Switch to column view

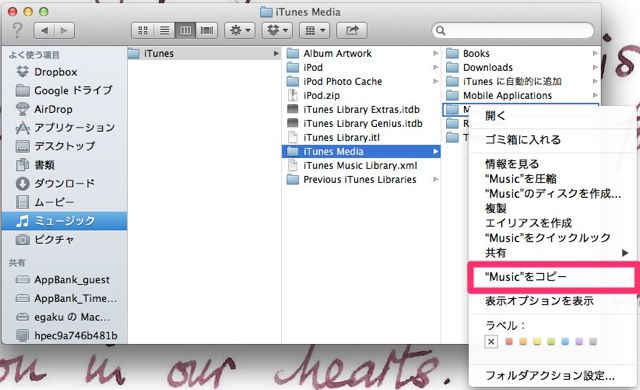coord(185,30)
